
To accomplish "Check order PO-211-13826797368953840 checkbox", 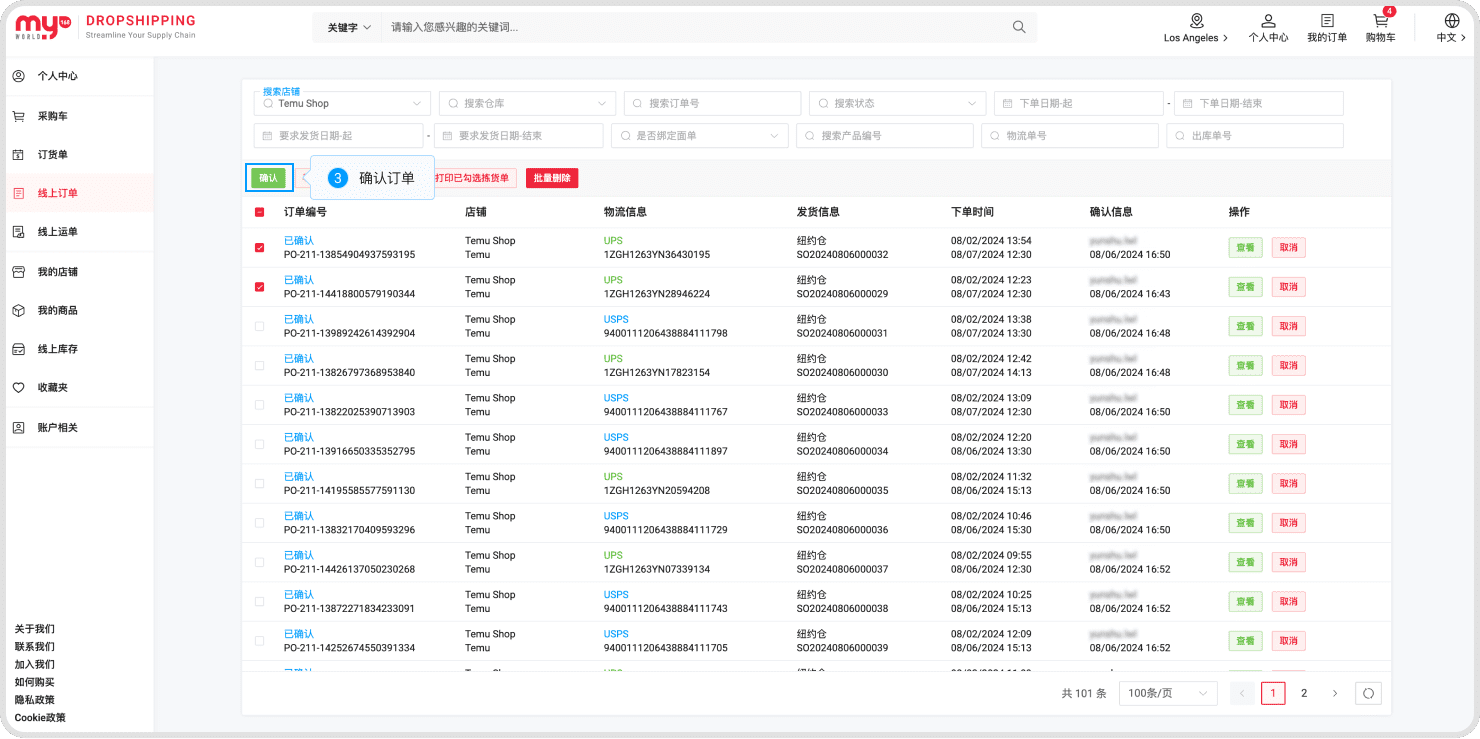I will (260, 366).
